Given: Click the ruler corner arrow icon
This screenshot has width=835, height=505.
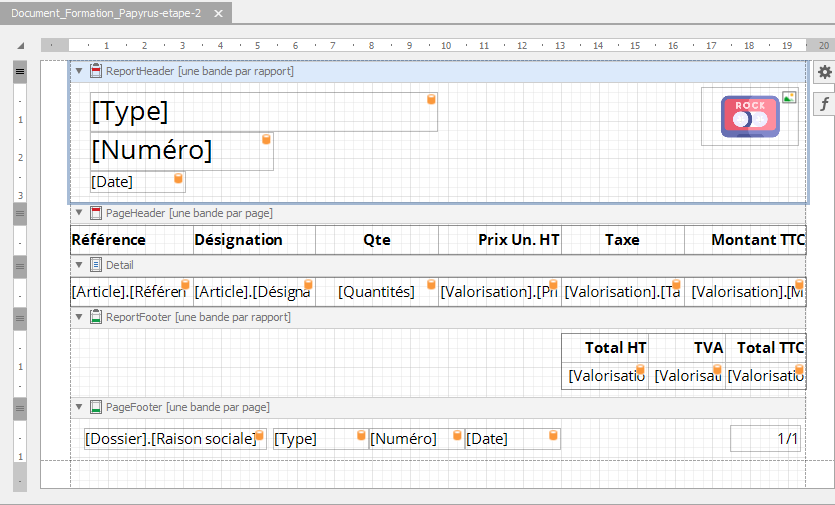Looking at the screenshot, I should click(x=22, y=46).
